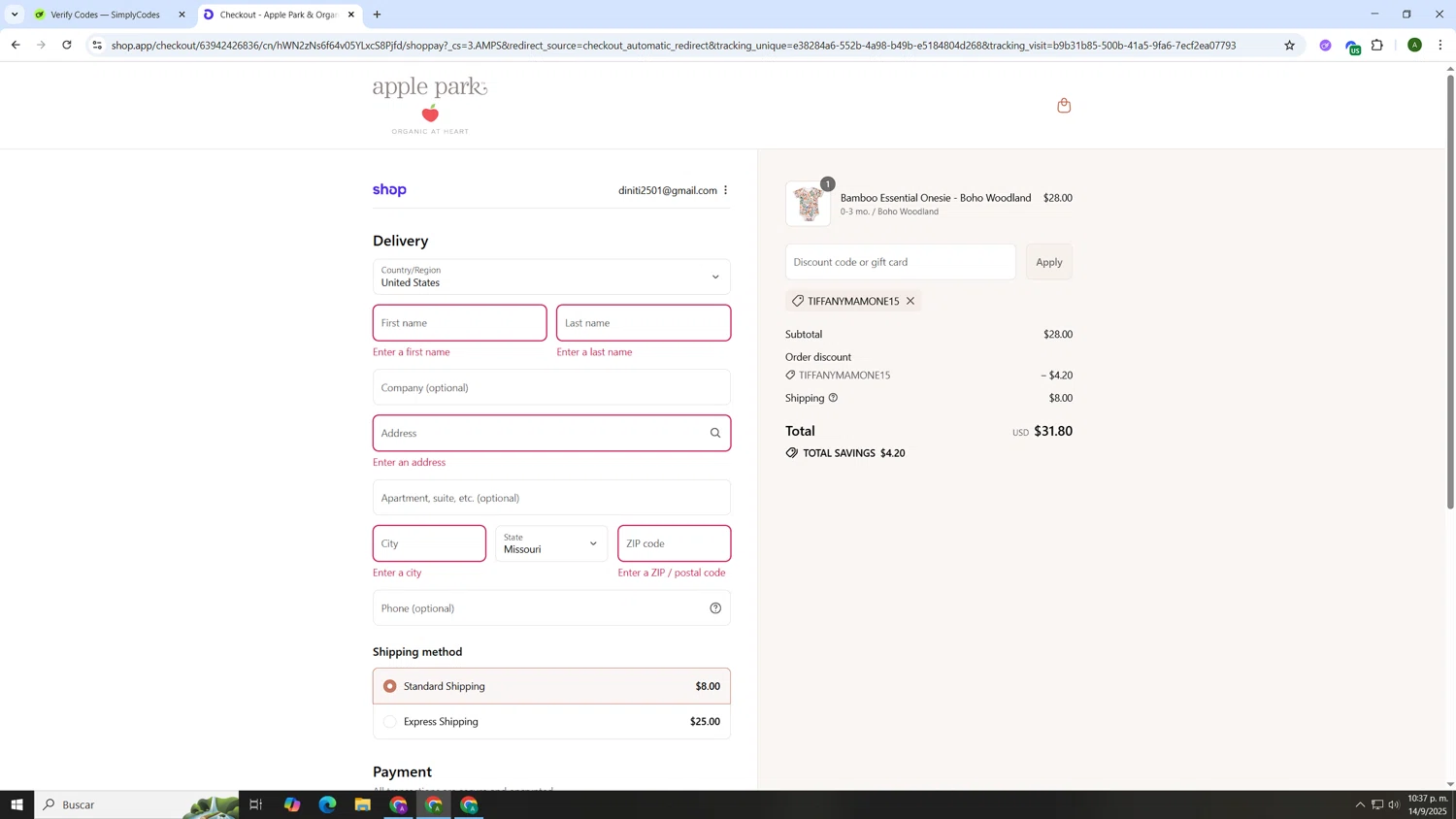The width and height of the screenshot is (1456, 819).
Task: Click the 'Enter a first name' error
Action: pyautogui.click(x=412, y=352)
